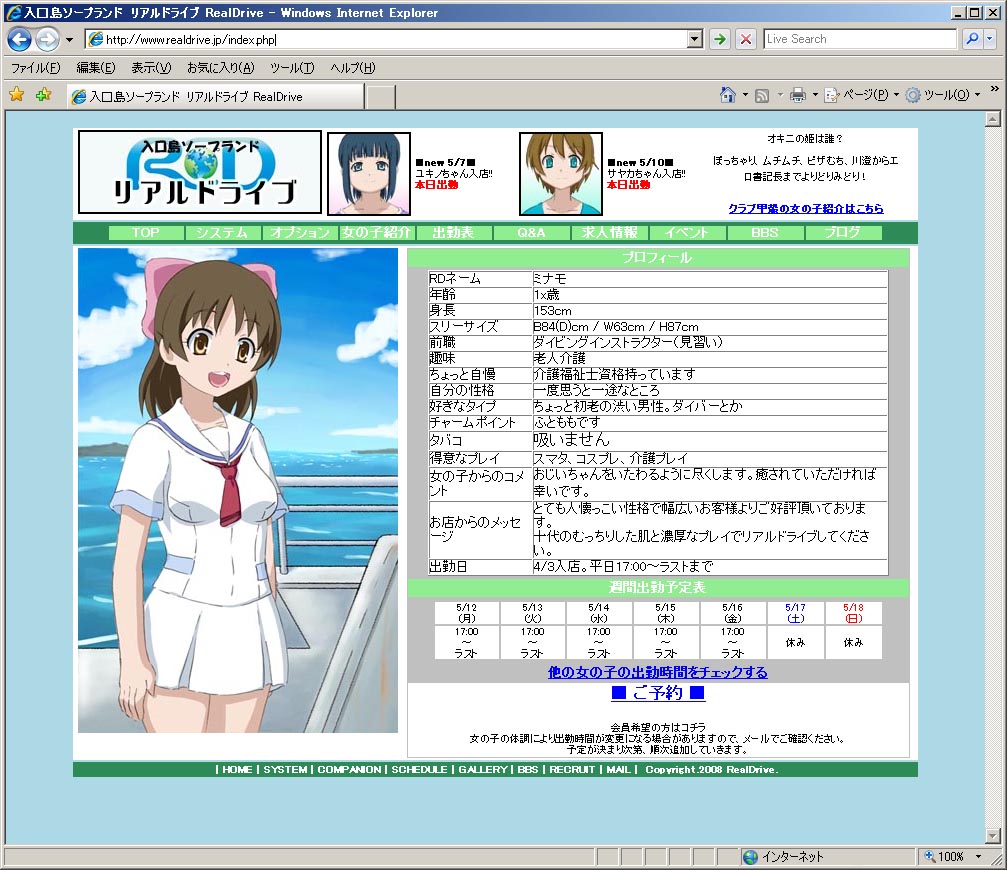The image size is (1007, 870).
Task: Click the blue-haired girl thumbnail
Action: 369,174
